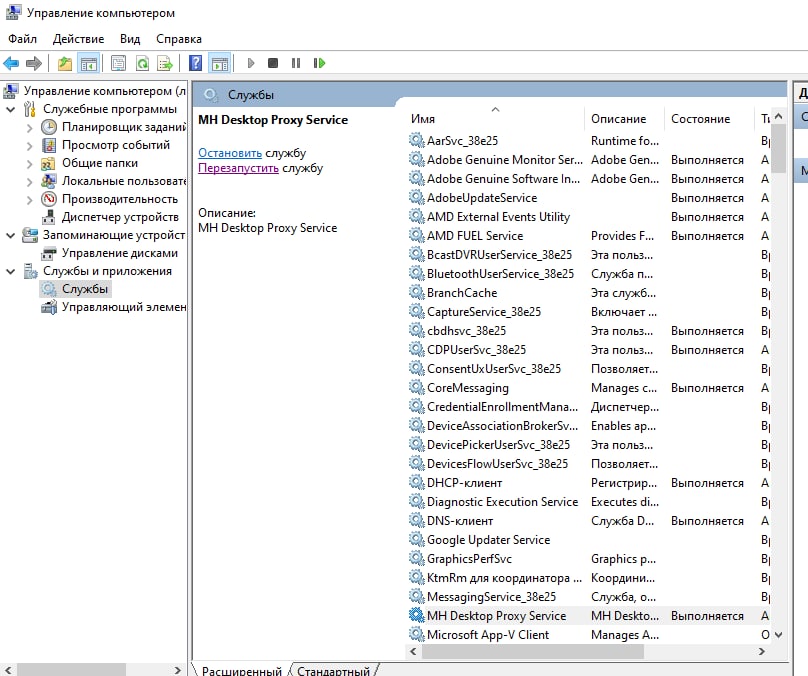Sort by the Имя column header
Screen dimensions: 808x676
pyautogui.click(x=495, y=119)
